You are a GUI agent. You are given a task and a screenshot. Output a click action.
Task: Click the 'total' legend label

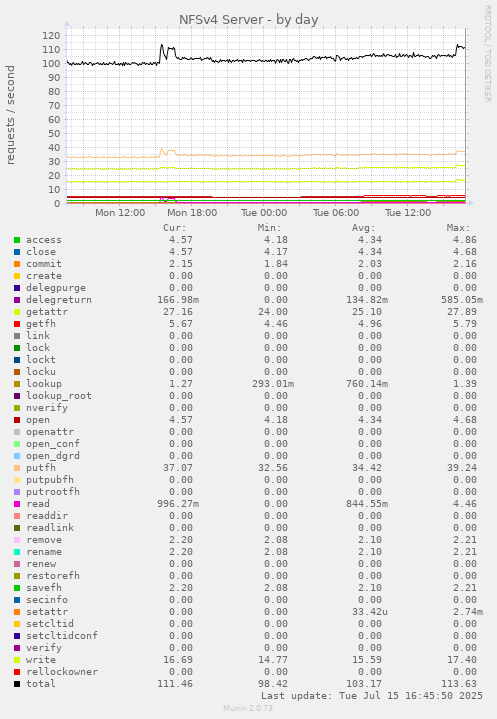[41, 684]
